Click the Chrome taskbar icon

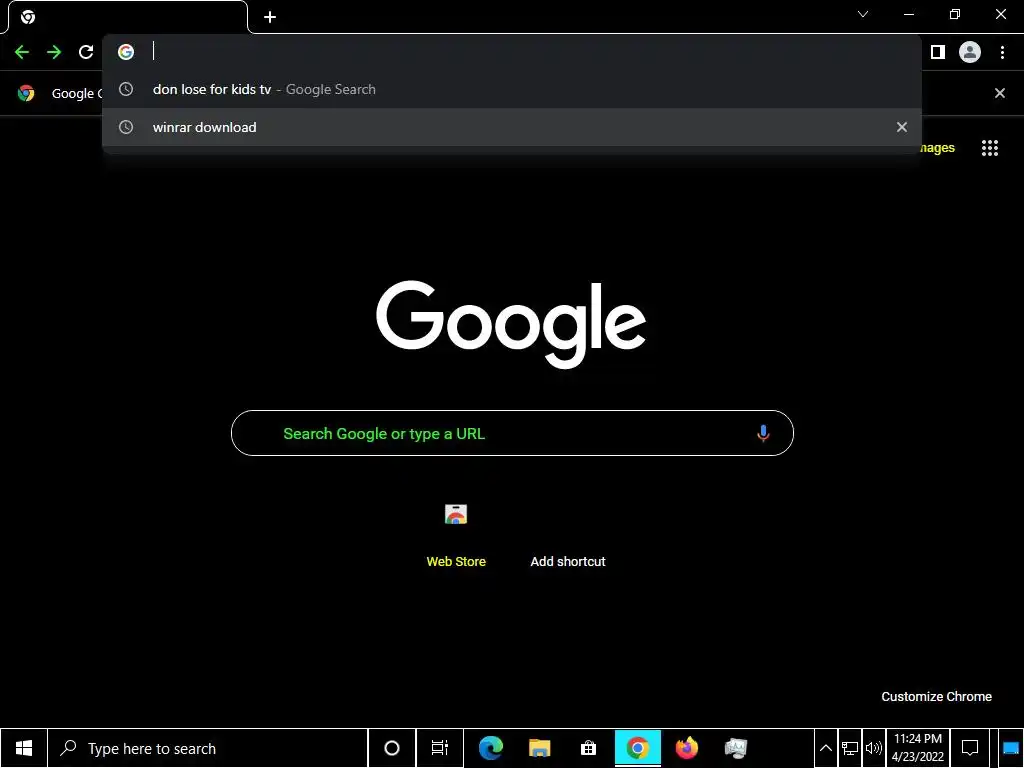point(637,748)
